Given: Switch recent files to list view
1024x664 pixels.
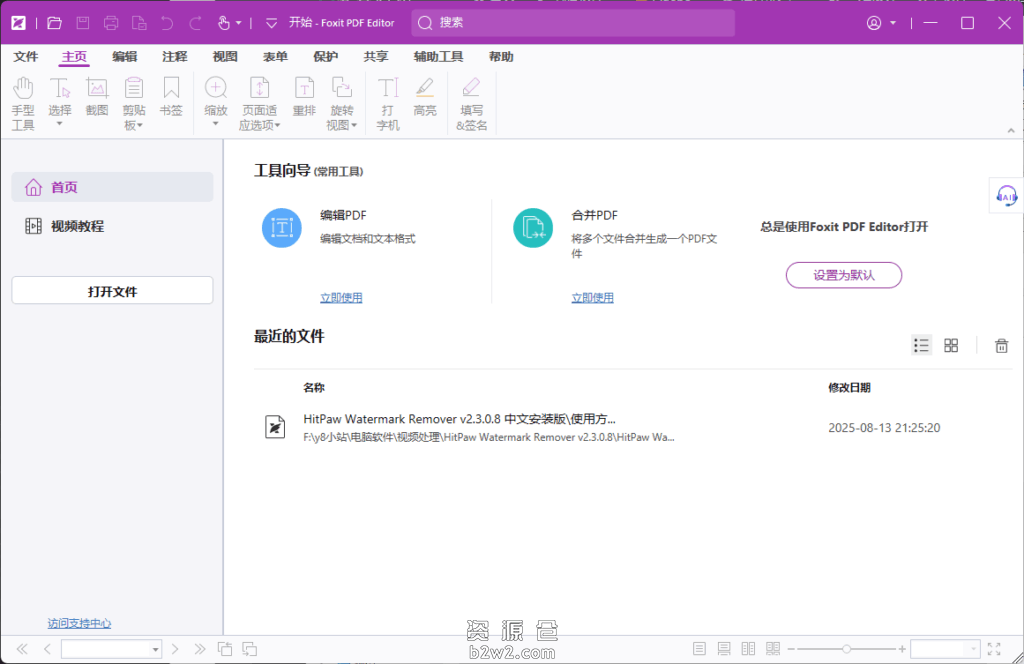Looking at the screenshot, I should pyautogui.click(x=921, y=344).
